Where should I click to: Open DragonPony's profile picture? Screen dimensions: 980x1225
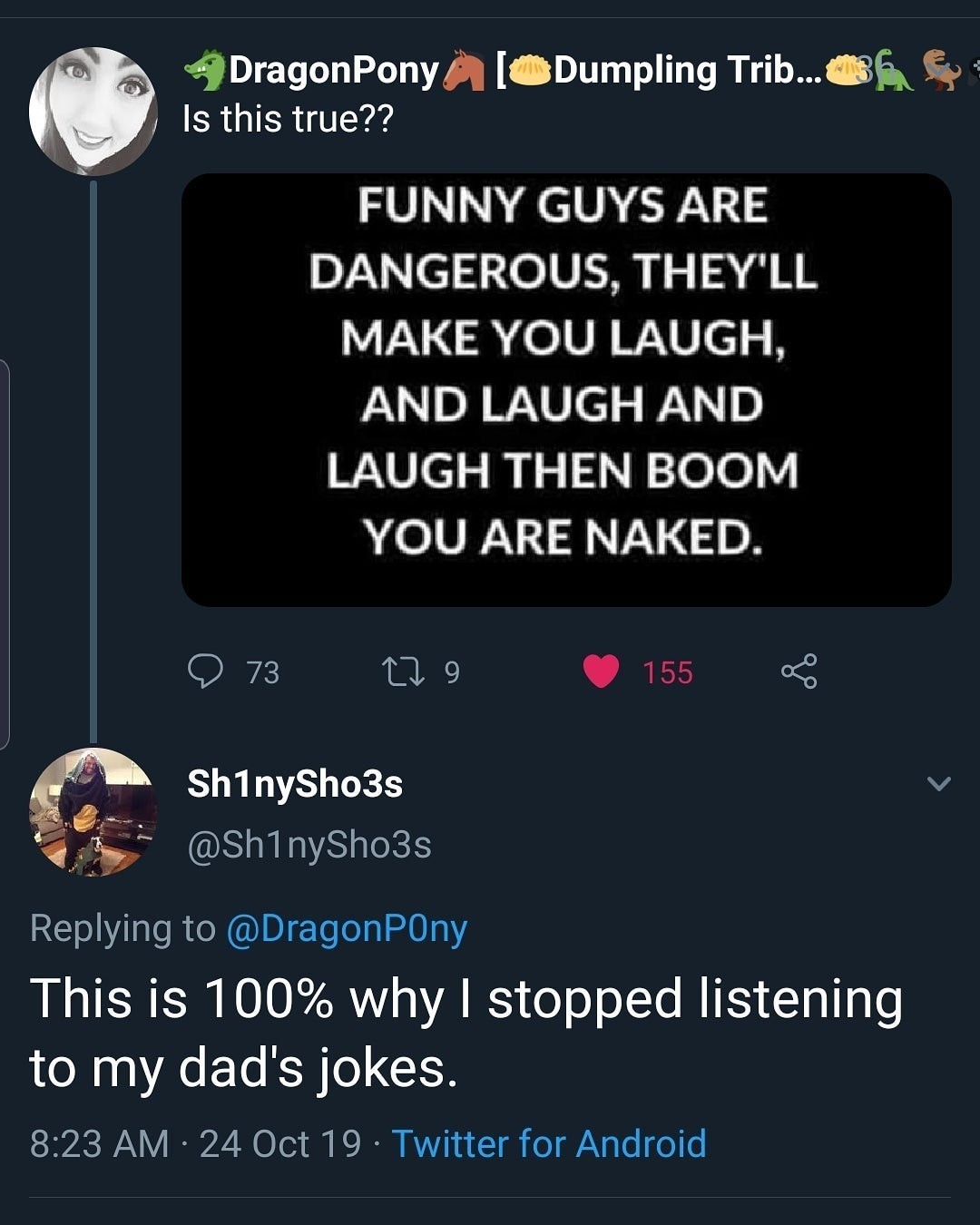(93, 111)
